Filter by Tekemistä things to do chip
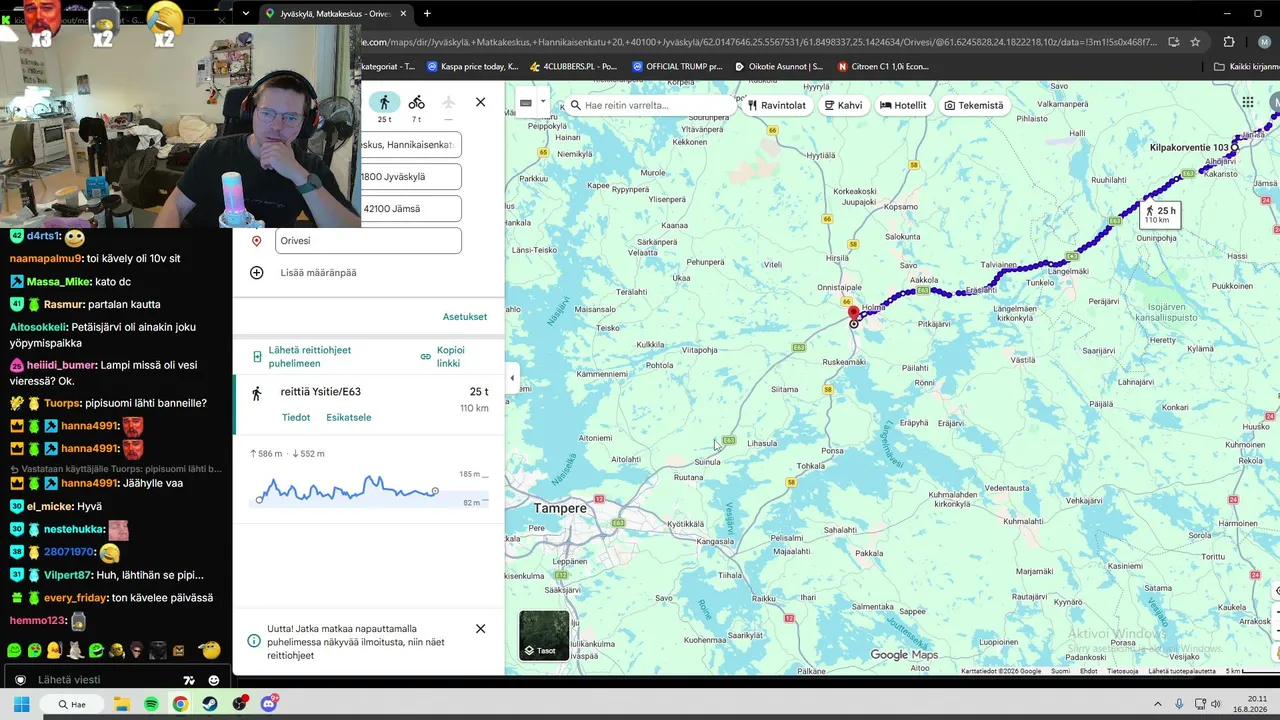This screenshot has height=720, width=1280. (974, 105)
